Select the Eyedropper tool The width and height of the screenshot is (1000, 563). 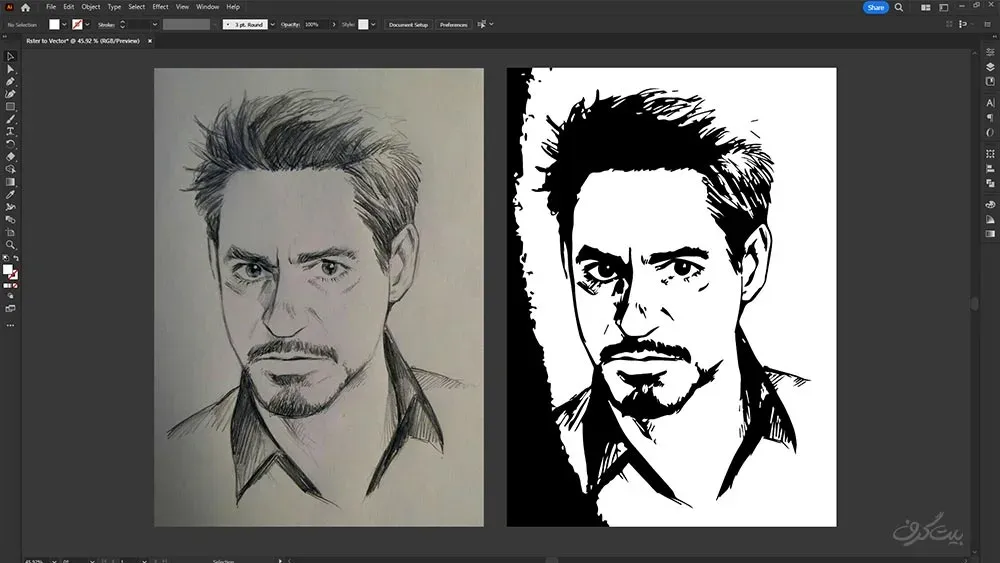10,194
